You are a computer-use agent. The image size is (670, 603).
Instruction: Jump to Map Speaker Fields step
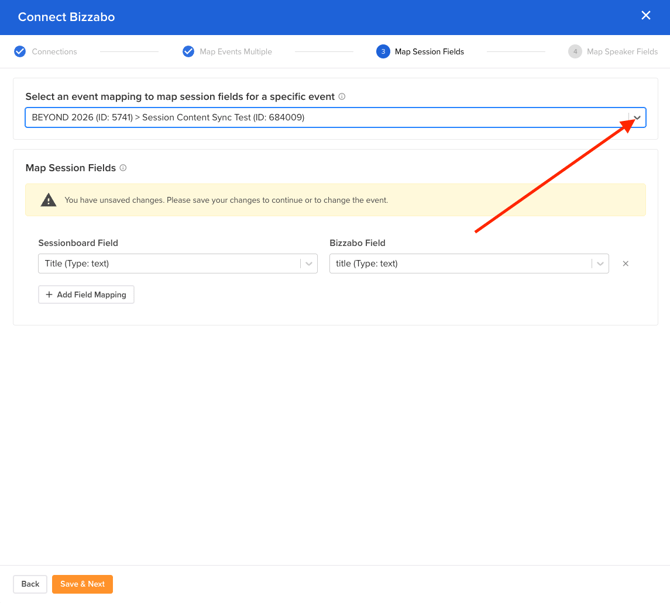pyautogui.click(x=621, y=52)
